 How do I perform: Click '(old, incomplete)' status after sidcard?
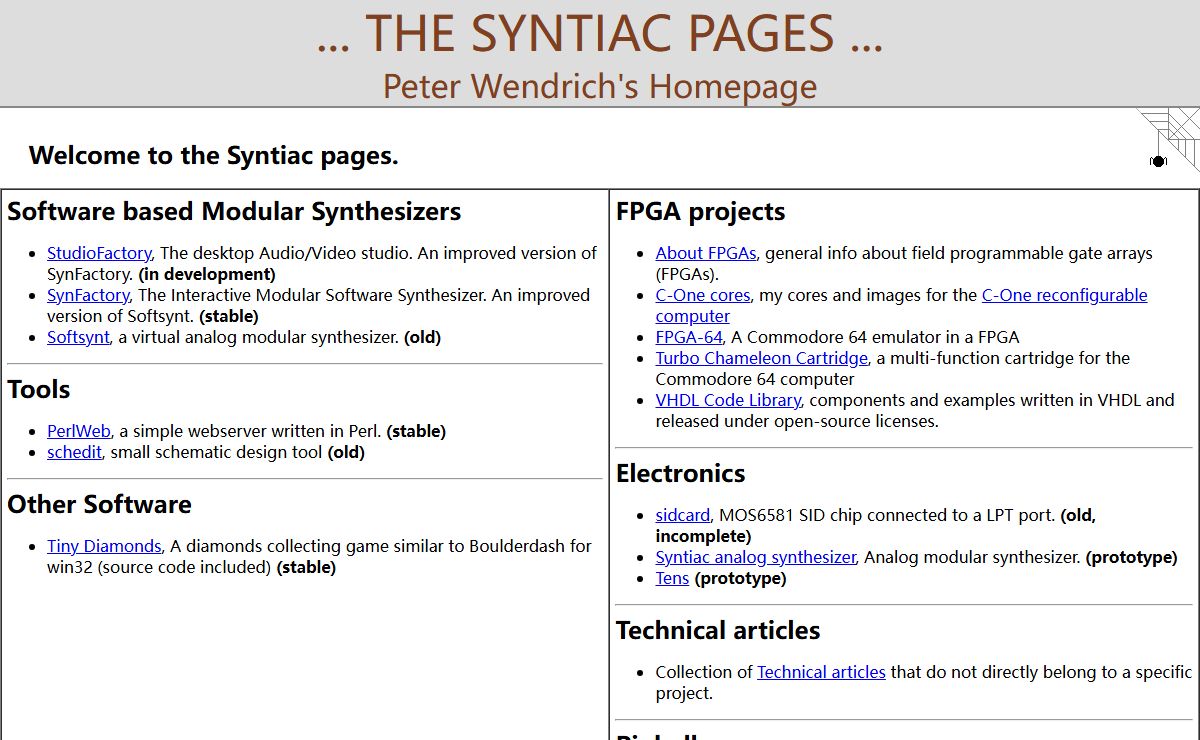click(x=876, y=526)
